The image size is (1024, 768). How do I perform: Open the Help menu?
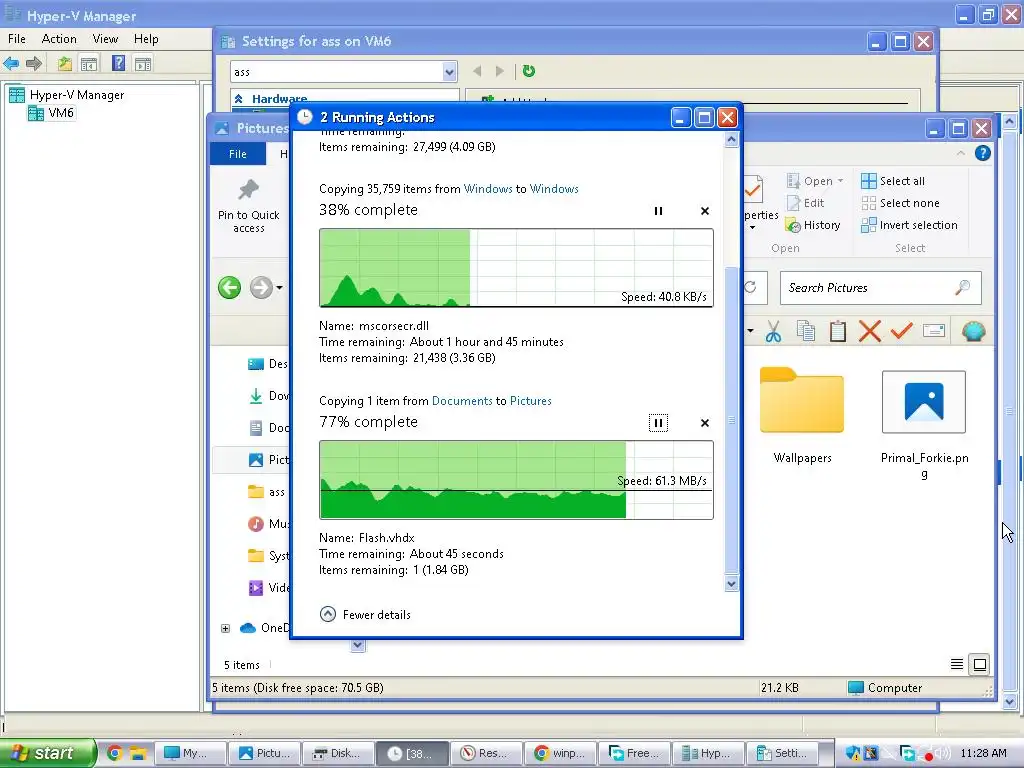146,39
